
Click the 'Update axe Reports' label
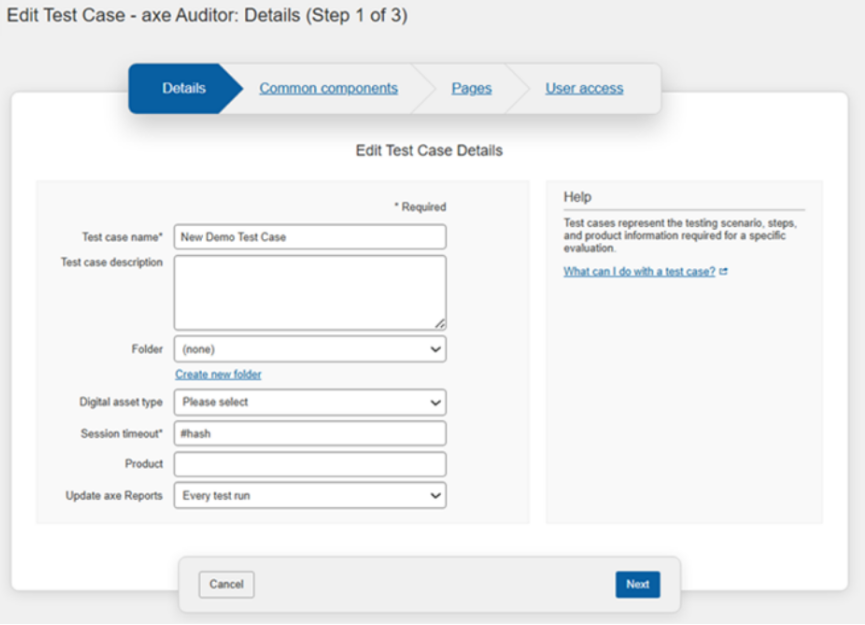pyautogui.click(x=114, y=496)
